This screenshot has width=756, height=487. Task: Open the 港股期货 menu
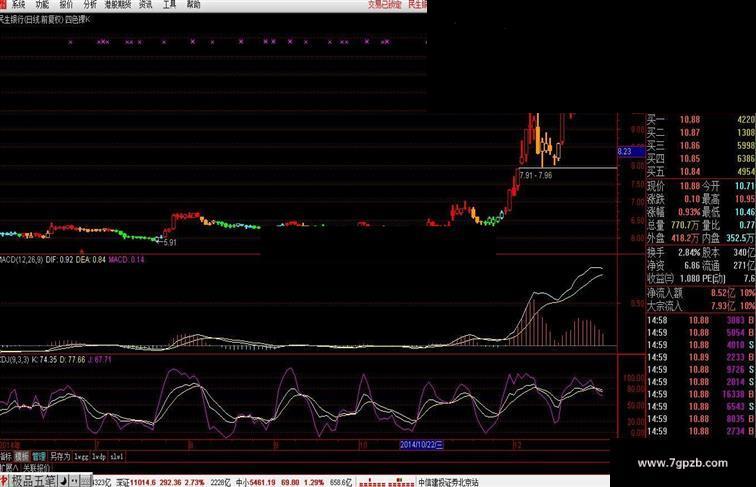pos(118,4)
